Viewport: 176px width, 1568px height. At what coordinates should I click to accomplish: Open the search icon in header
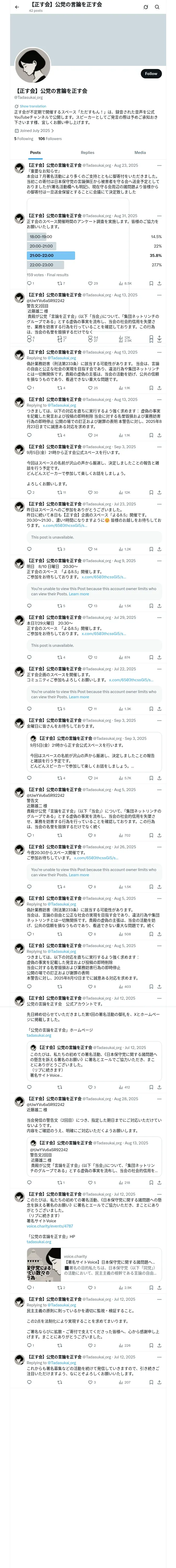[x=157, y=7]
